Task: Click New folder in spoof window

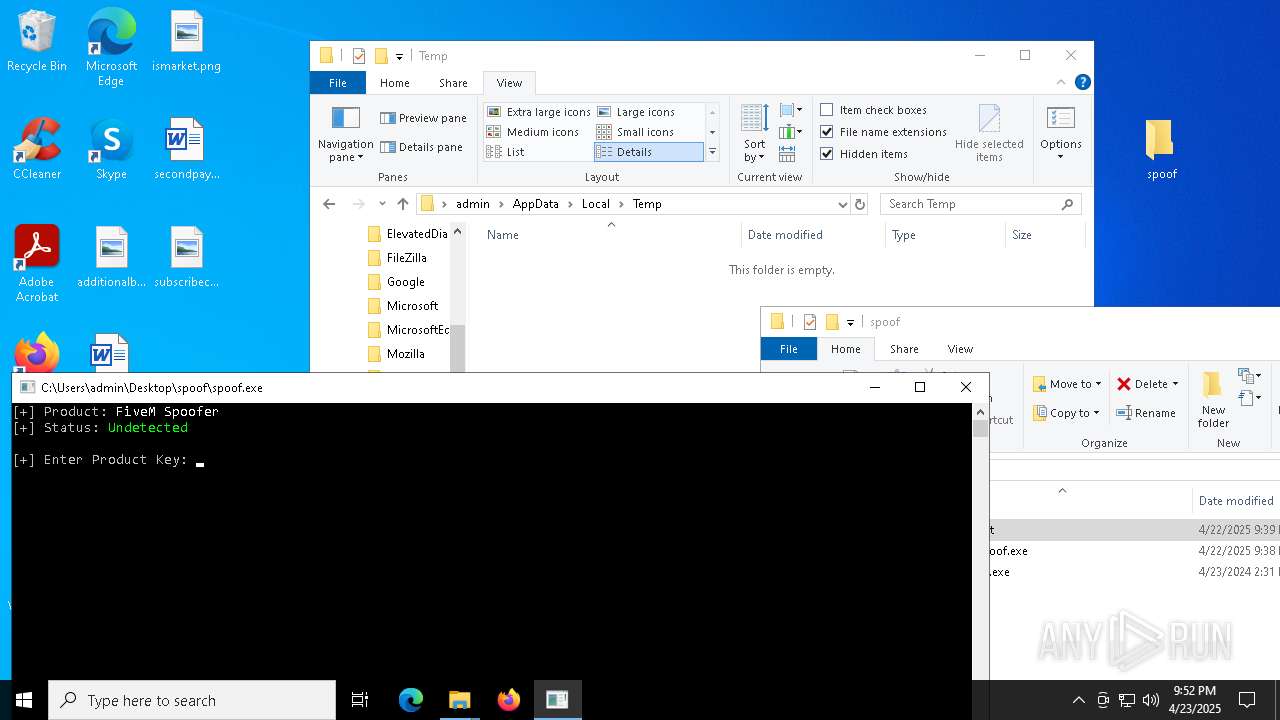Action: pos(1213,400)
